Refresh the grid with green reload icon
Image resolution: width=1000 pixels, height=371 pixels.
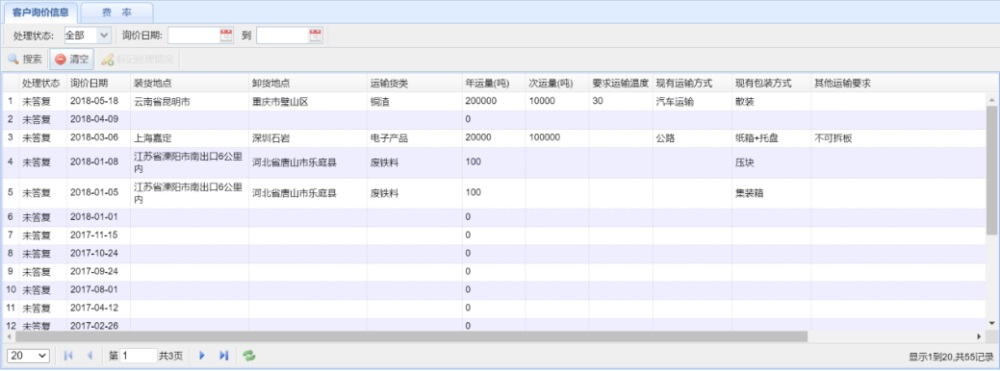(x=249, y=356)
